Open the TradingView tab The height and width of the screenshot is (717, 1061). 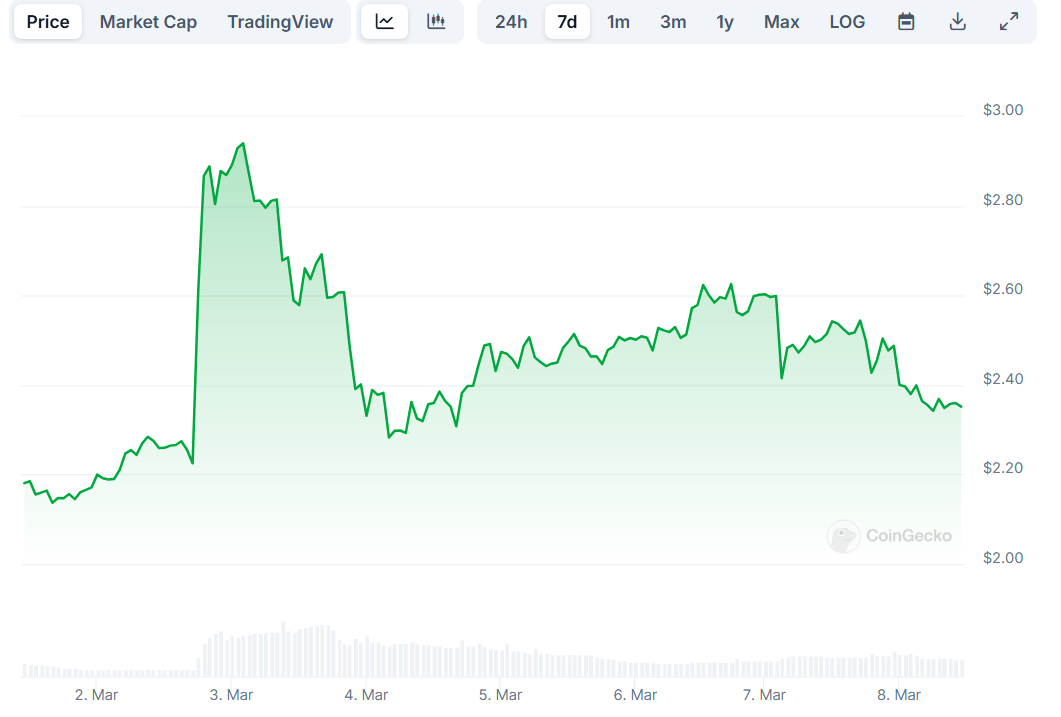point(280,22)
